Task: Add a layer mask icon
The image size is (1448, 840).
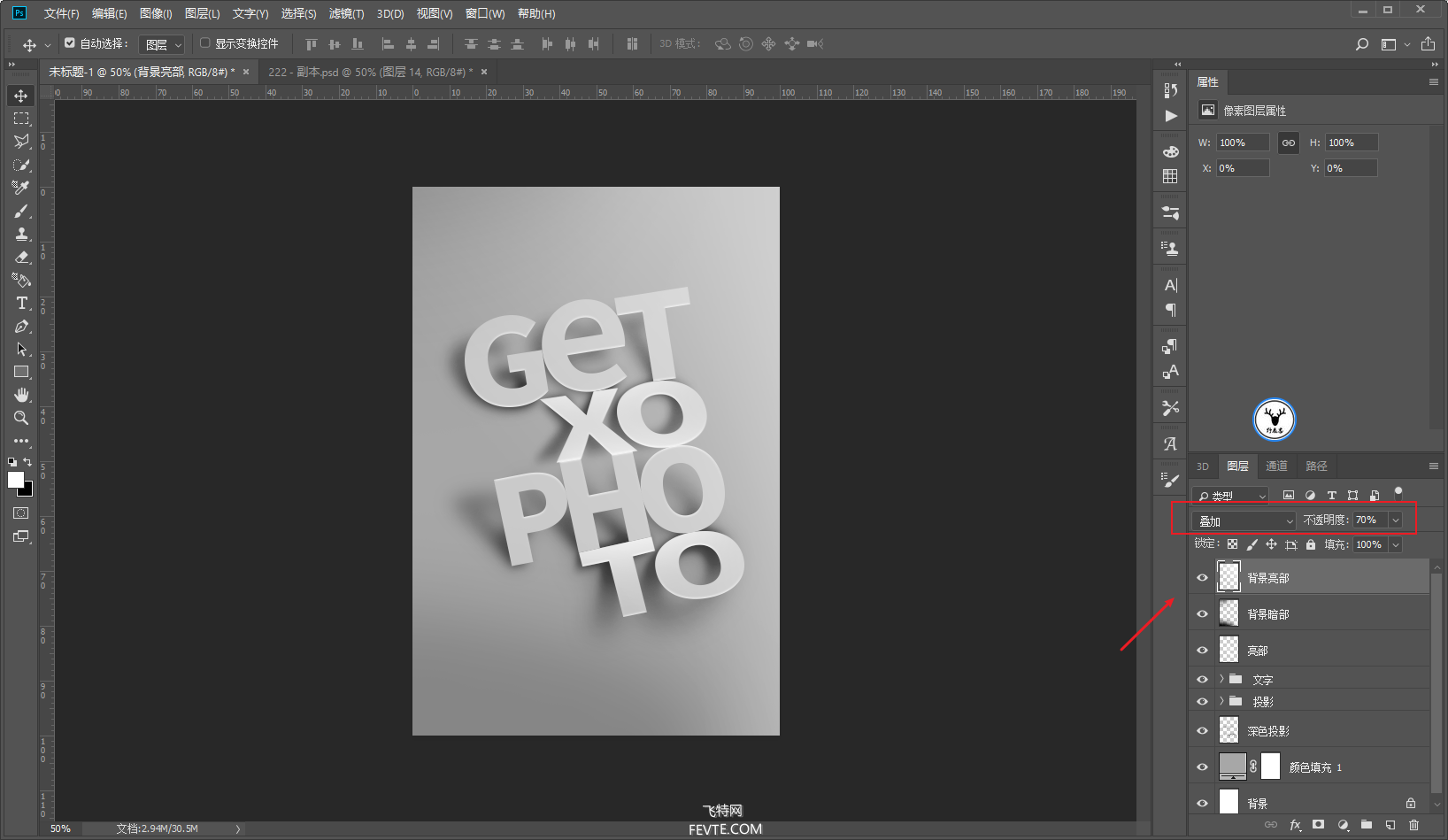Action: [x=1319, y=825]
